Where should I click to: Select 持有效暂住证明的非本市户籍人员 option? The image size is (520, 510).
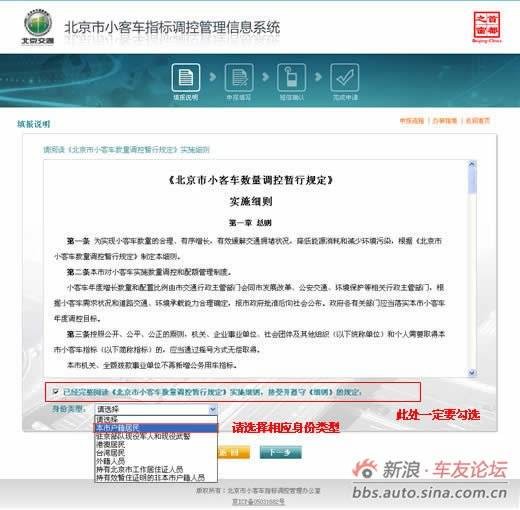click(x=156, y=478)
